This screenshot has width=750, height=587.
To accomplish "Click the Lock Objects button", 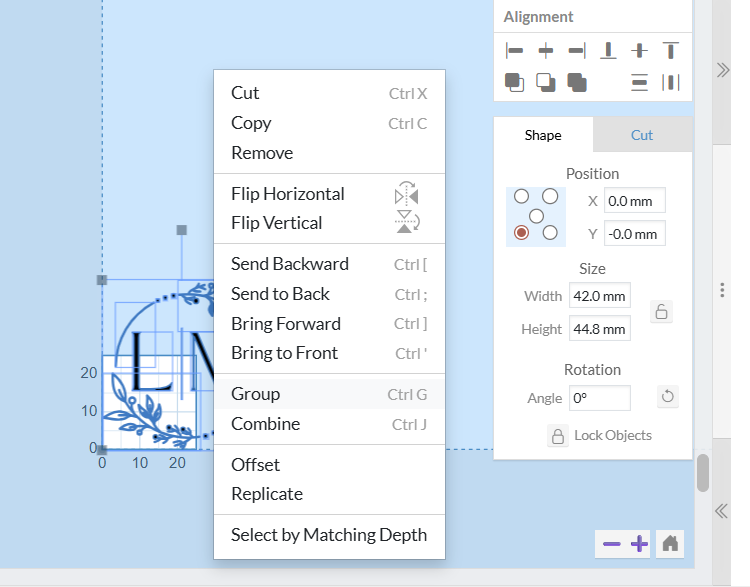I will (x=601, y=436).
